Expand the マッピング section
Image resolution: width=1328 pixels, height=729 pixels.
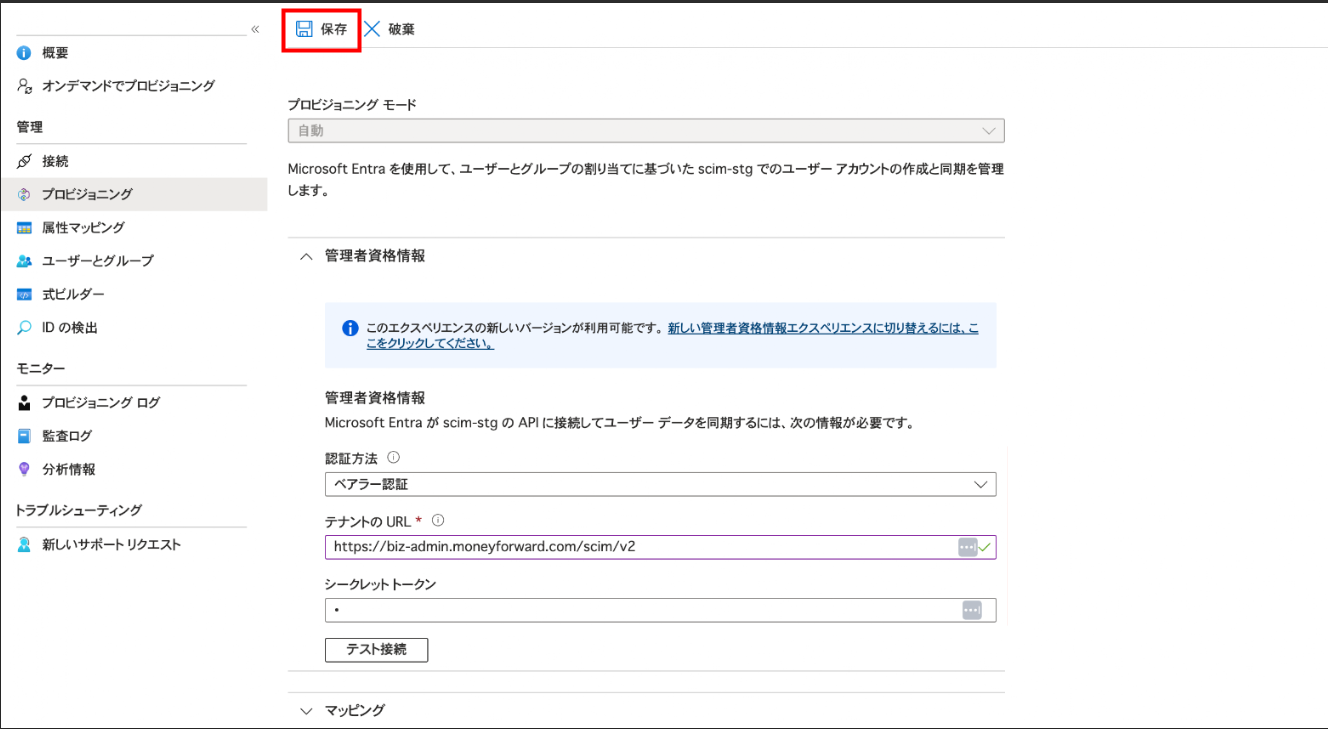point(306,711)
